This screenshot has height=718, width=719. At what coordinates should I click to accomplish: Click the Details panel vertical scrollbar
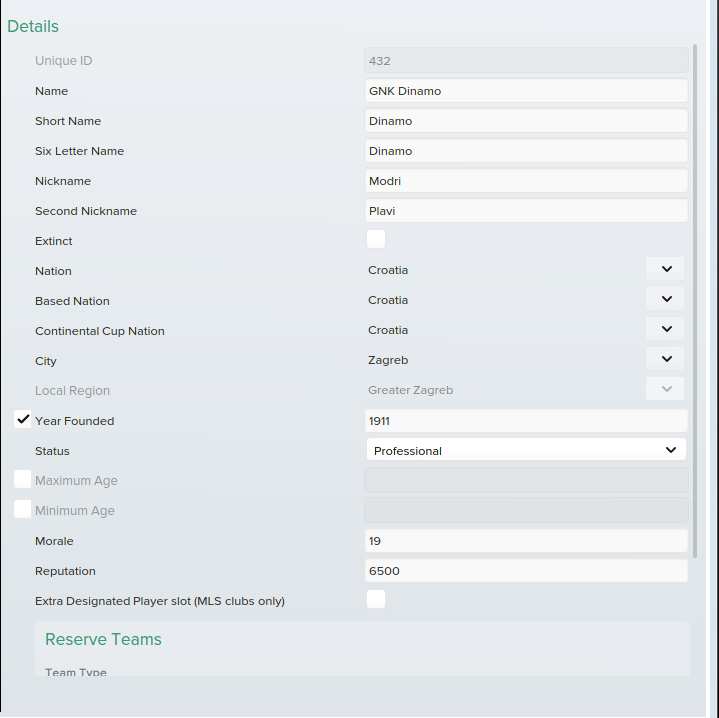pyautogui.click(x=695, y=301)
